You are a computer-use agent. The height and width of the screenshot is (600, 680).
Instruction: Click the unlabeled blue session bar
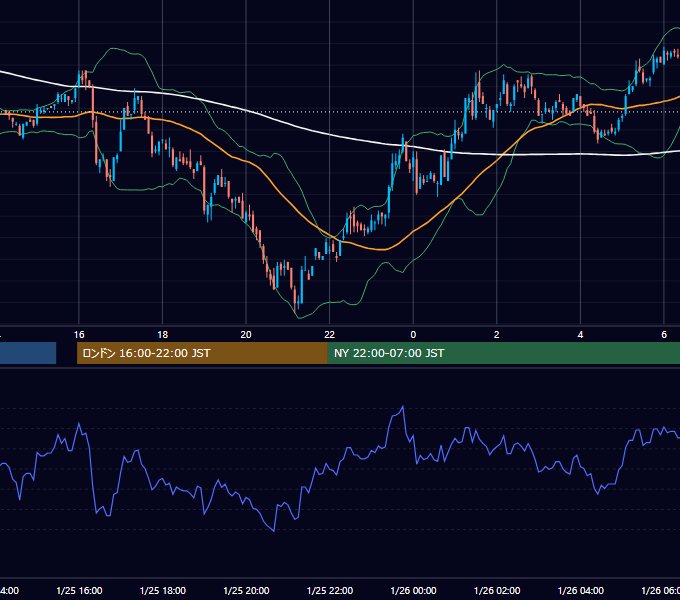(28, 353)
